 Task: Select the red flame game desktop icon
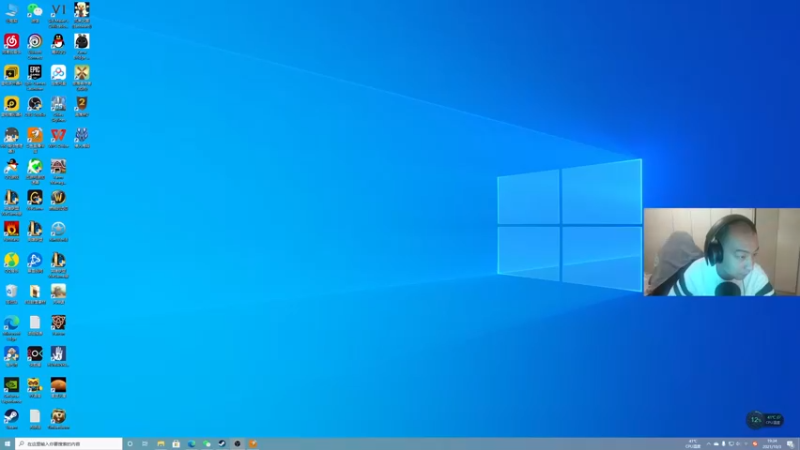[x=11, y=231]
